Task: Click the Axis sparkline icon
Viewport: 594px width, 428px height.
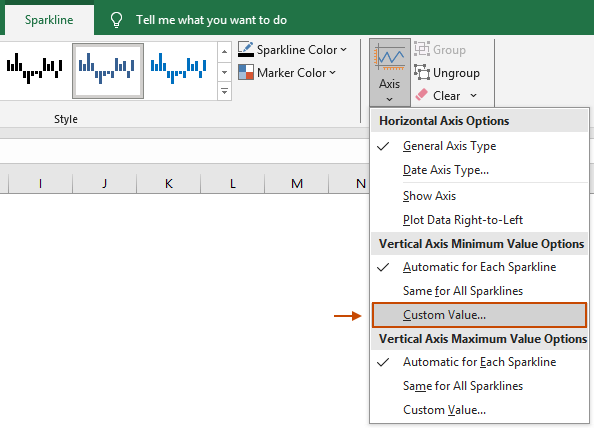Action: (389, 58)
